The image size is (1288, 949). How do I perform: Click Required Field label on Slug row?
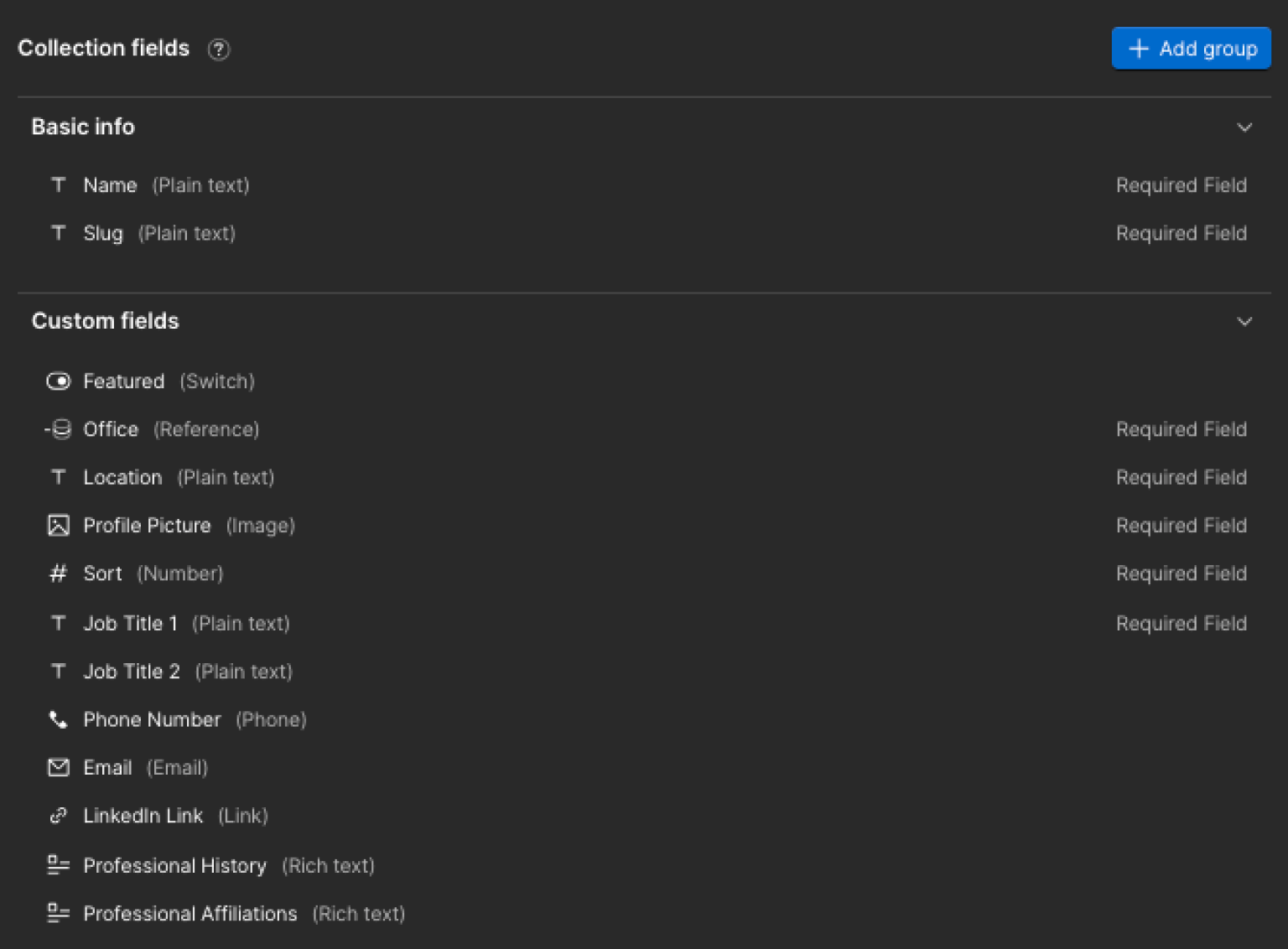(1182, 233)
